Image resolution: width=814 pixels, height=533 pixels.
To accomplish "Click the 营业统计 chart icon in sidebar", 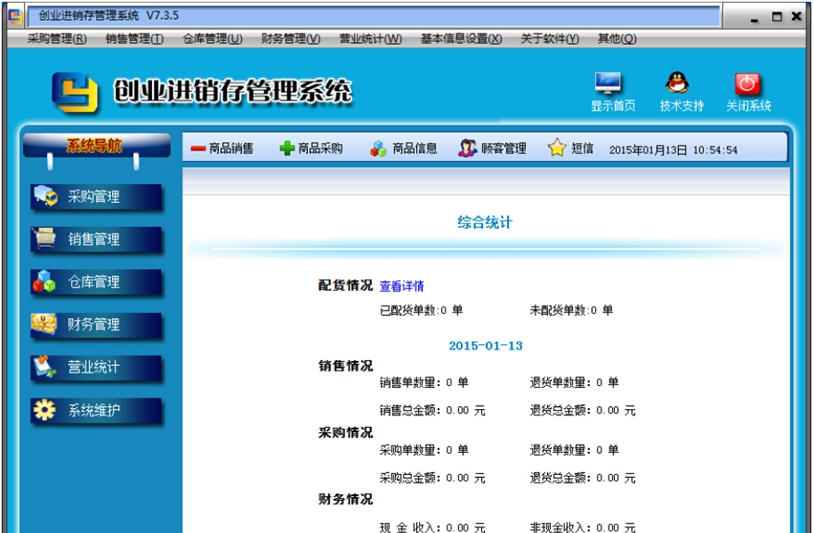I will click(x=44, y=366).
